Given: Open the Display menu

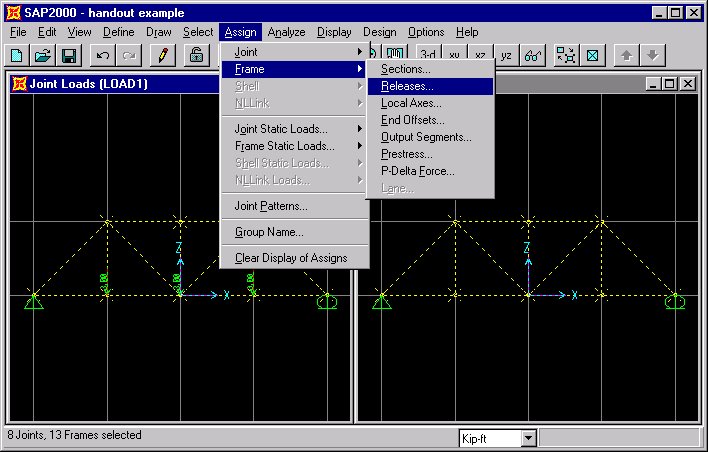Looking at the screenshot, I should point(334,32).
